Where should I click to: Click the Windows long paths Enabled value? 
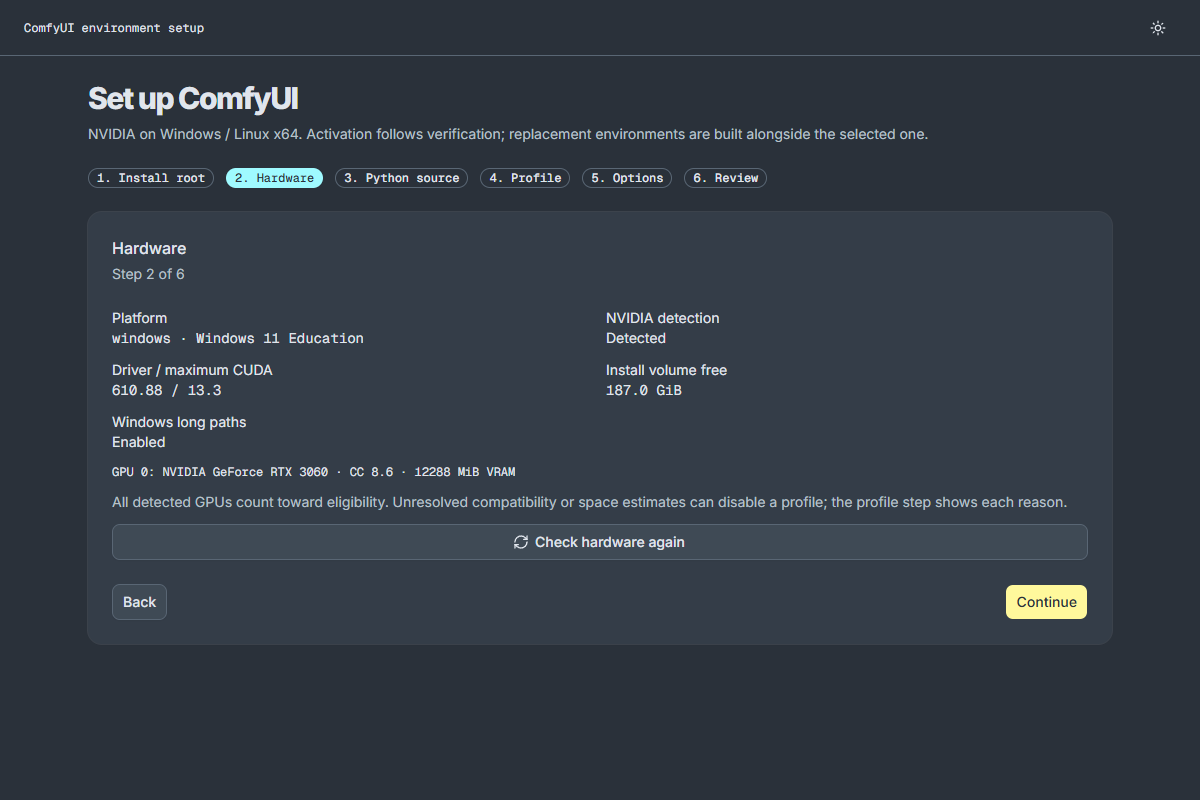139,442
